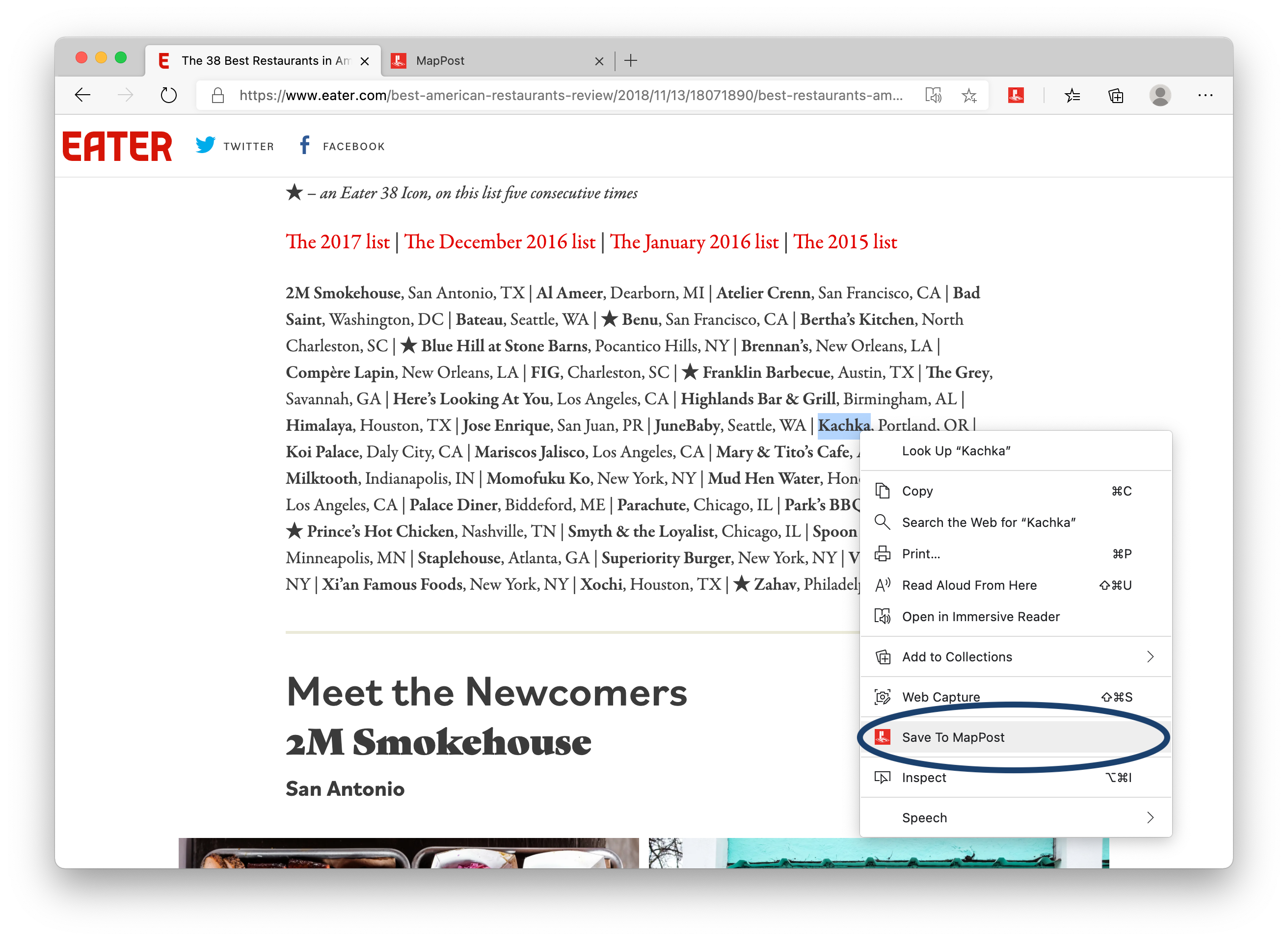Image resolution: width=1288 pixels, height=941 pixels.
Task: Click Prince's Hot Chicken in the list
Action: (x=381, y=531)
